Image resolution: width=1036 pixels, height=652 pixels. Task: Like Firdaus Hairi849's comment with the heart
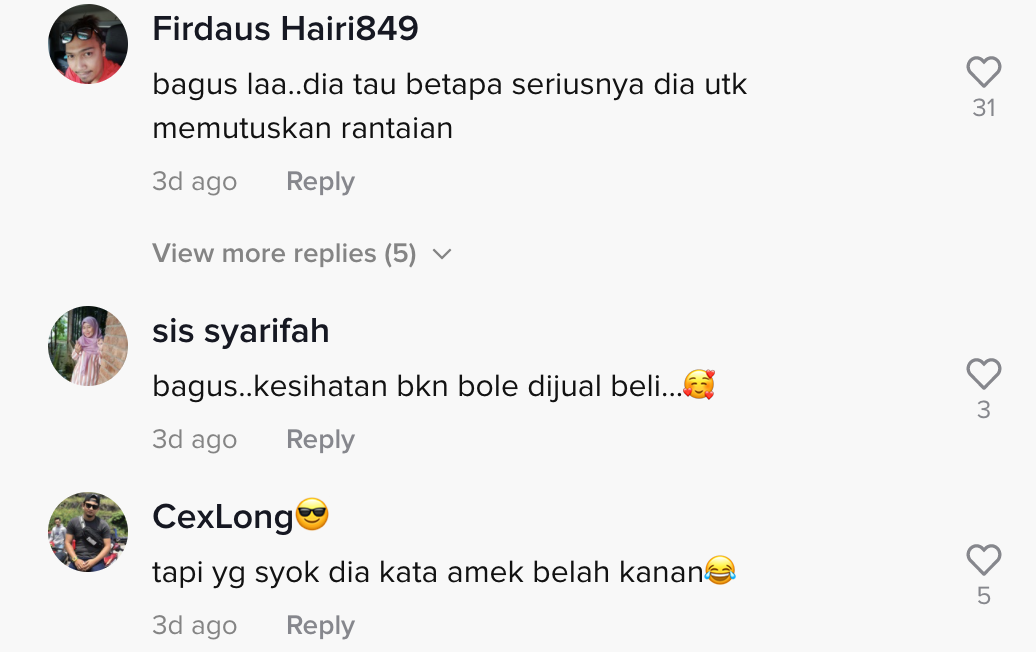(x=984, y=71)
